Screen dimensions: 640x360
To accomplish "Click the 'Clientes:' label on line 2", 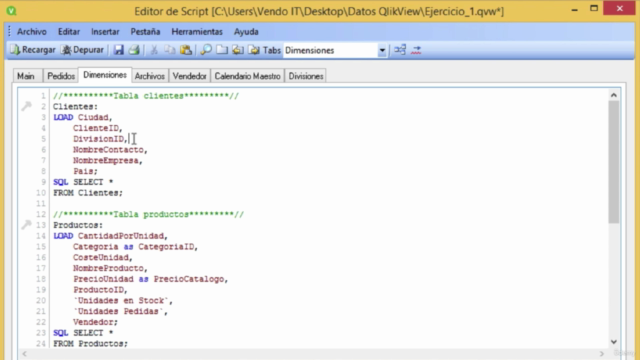I will 76,107.
